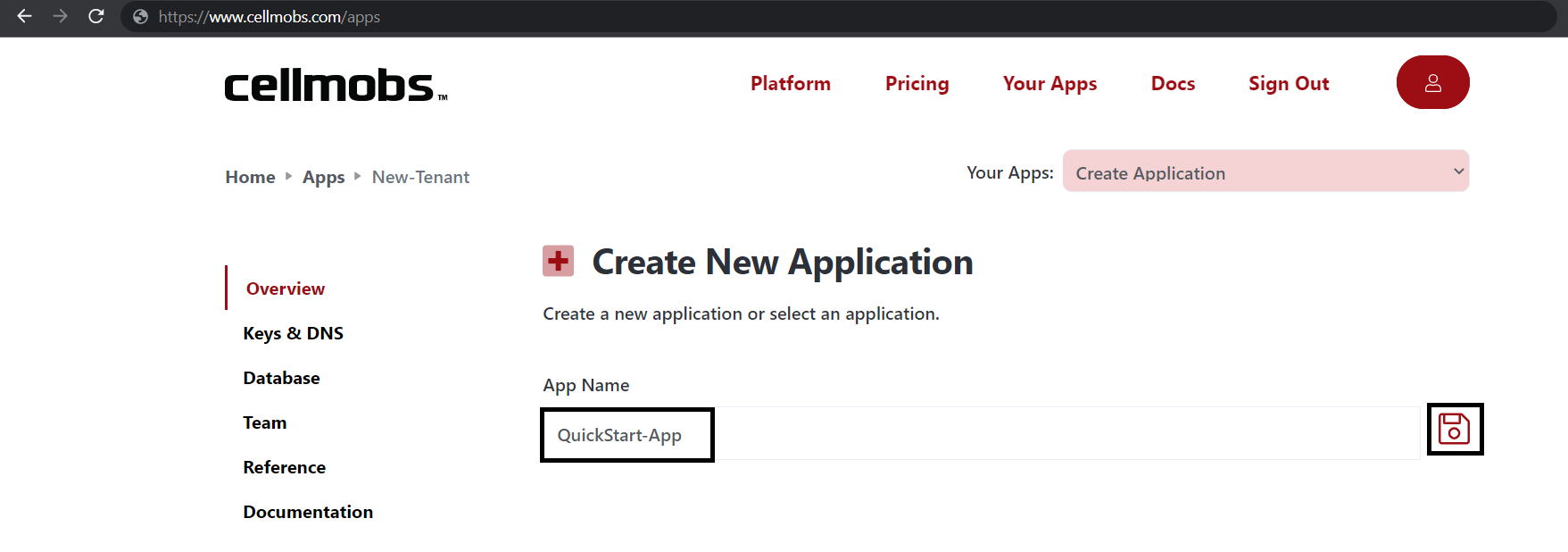Click the browser forward arrow

tap(60, 16)
